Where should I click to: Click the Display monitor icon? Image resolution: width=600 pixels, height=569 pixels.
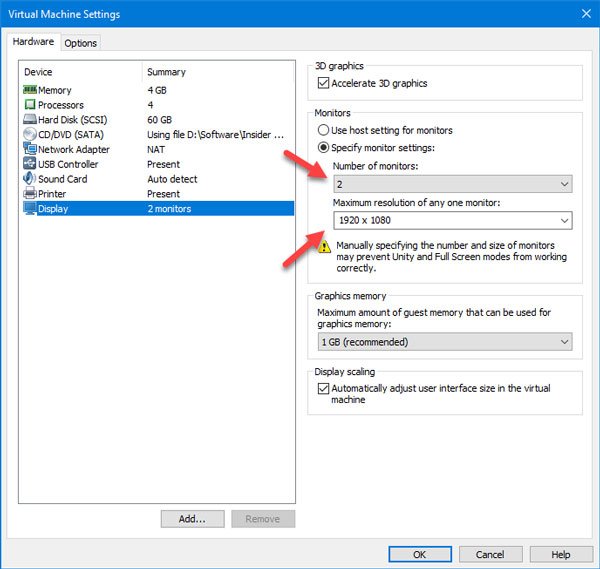point(29,208)
